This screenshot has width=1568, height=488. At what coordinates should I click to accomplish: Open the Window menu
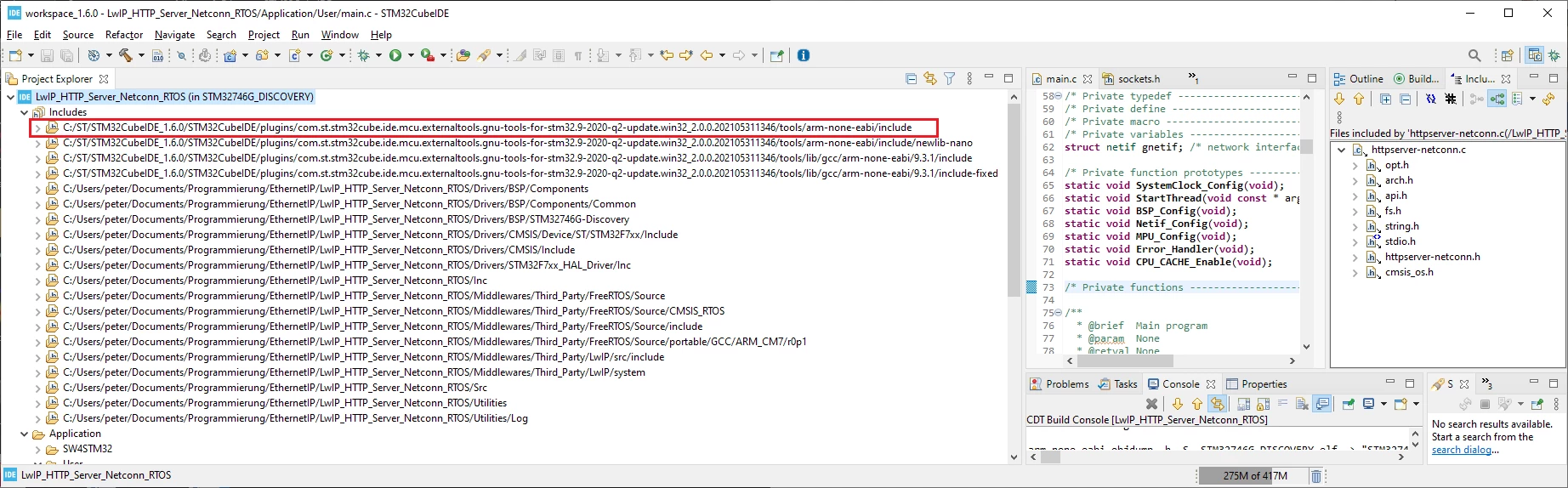click(339, 35)
